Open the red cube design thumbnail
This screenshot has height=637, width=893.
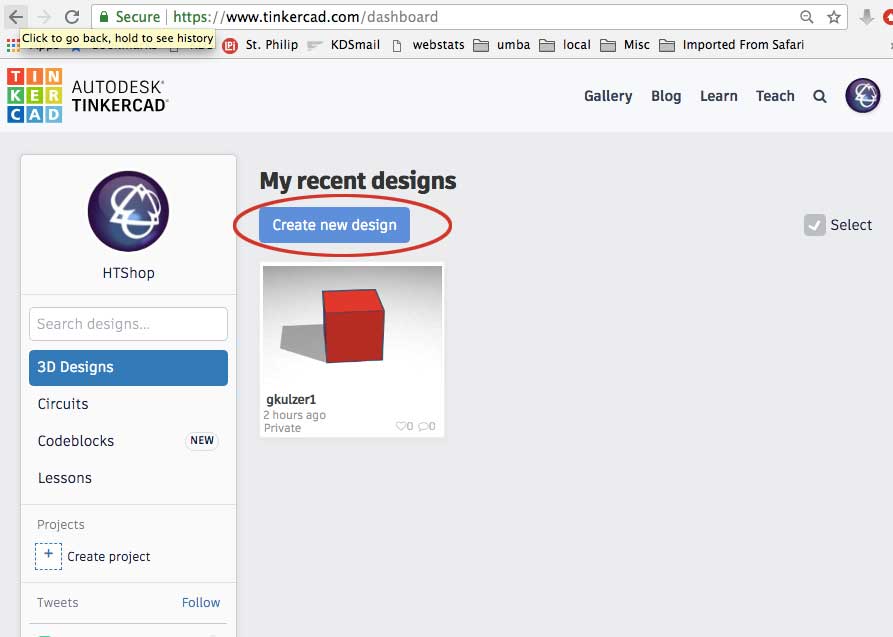coord(352,324)
